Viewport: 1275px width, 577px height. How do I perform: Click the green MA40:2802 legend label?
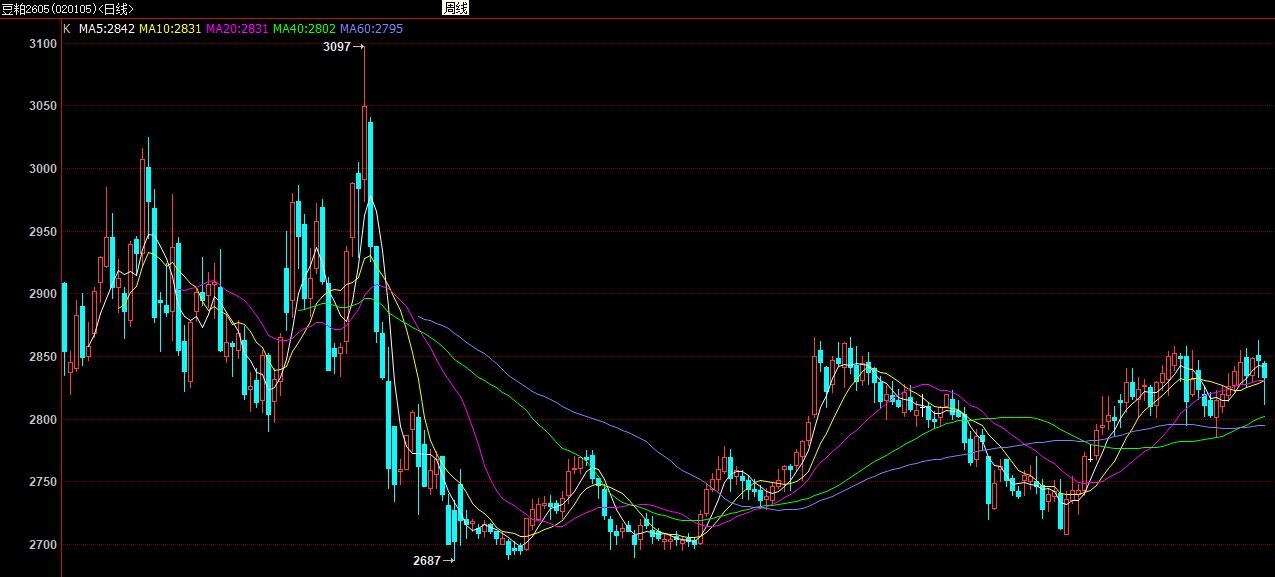(304, 29)
